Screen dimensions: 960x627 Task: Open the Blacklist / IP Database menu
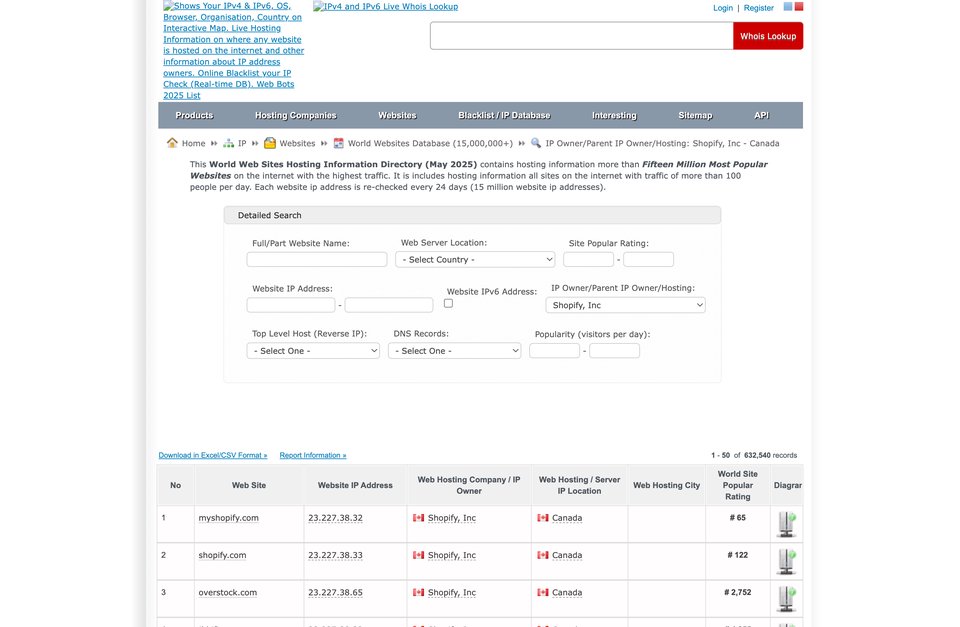[x=504, y=115]
